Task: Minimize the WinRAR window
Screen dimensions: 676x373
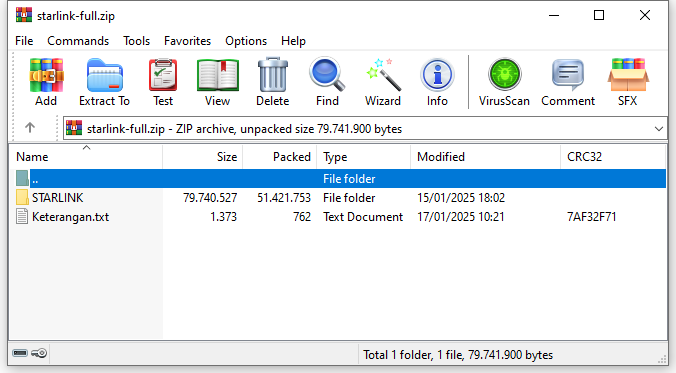Action: 554,16
